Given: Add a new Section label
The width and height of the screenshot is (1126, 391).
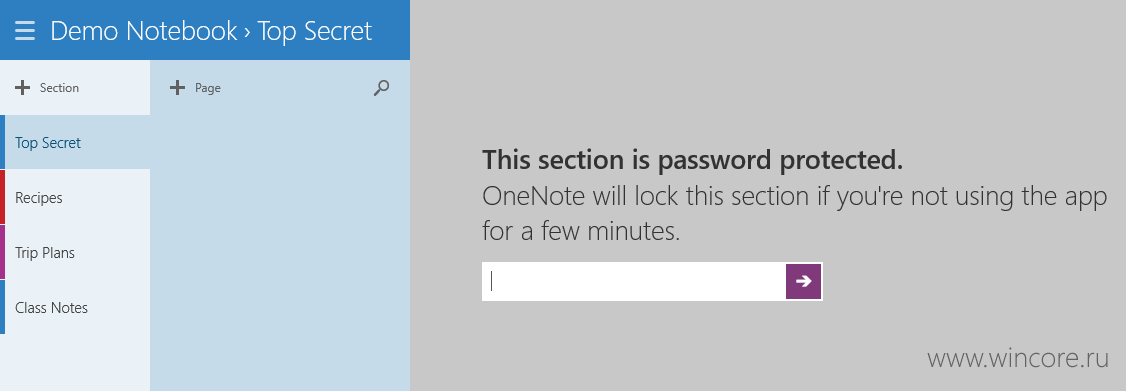Looking at the screenshot, I should 59,88.
